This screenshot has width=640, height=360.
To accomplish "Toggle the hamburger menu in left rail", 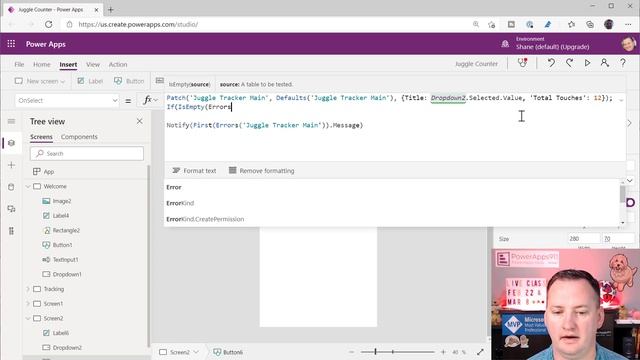I will point(11,121).
